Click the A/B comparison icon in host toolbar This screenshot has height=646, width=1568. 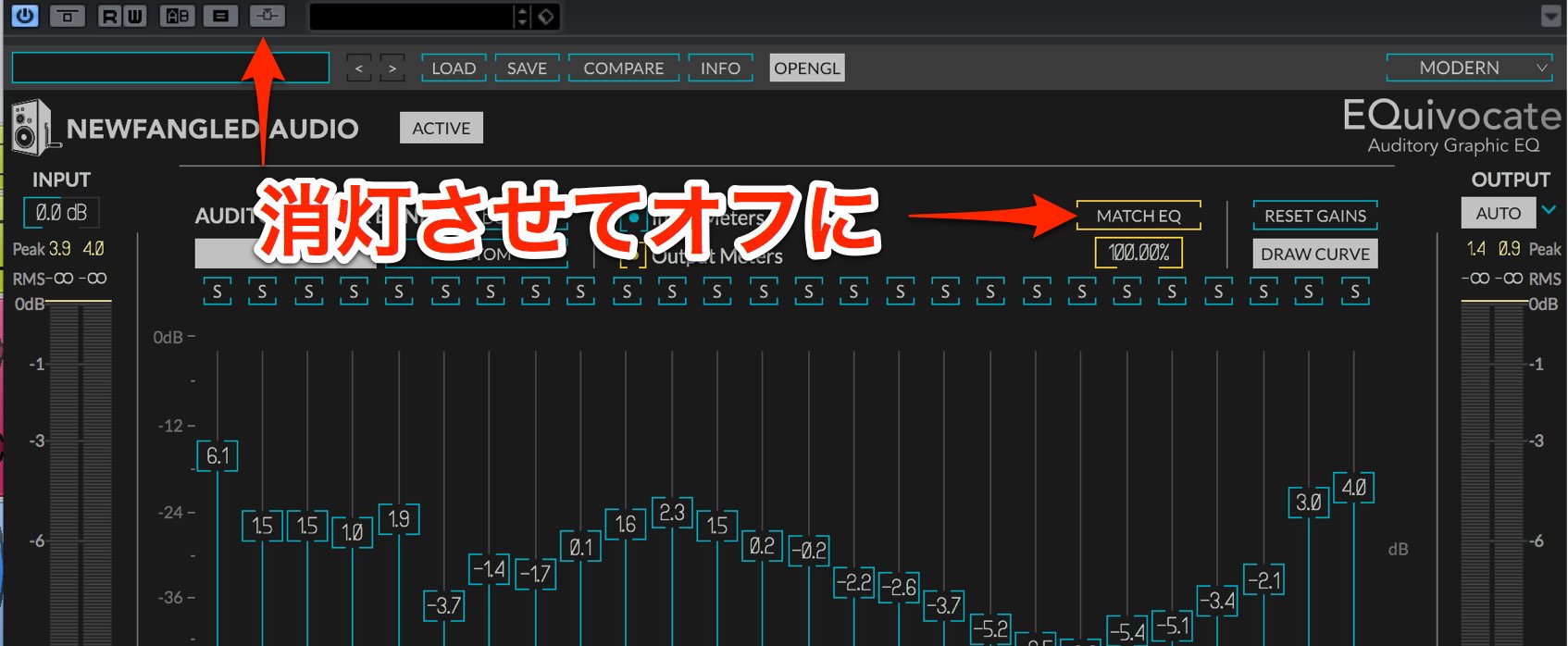[x=178, y=16]
